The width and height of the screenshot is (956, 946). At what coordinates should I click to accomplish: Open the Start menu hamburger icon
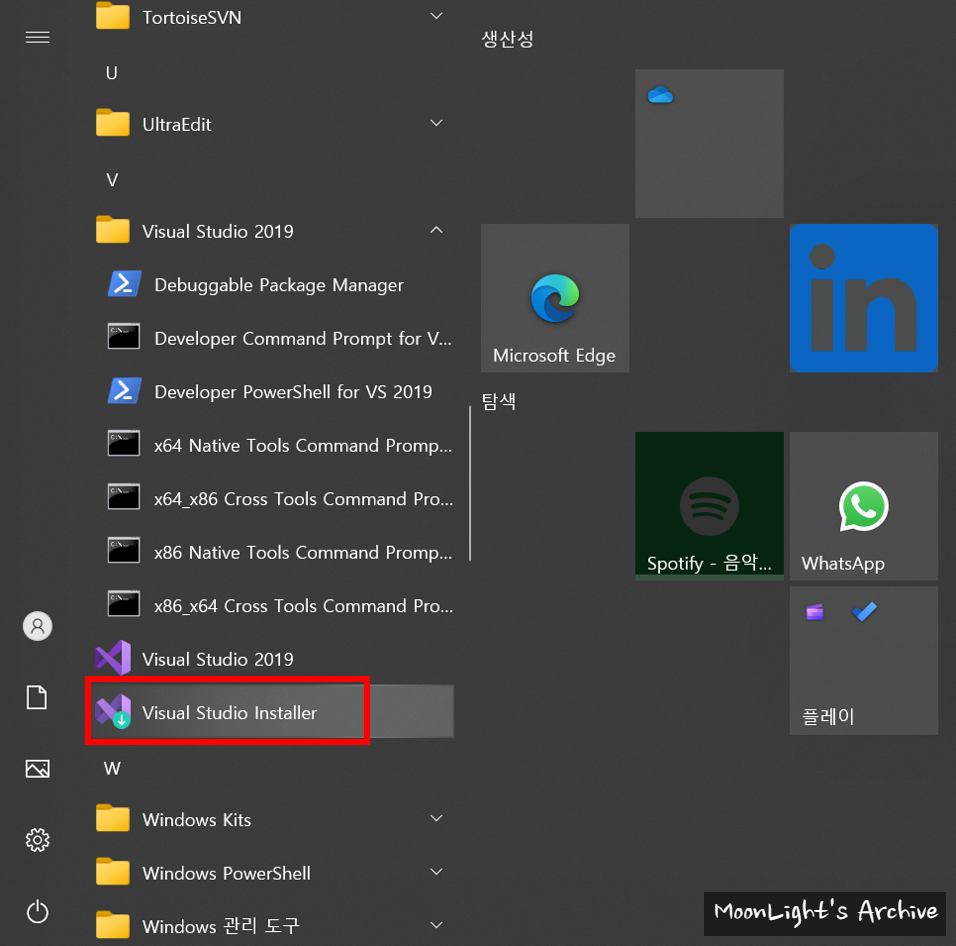coord(37,38)
